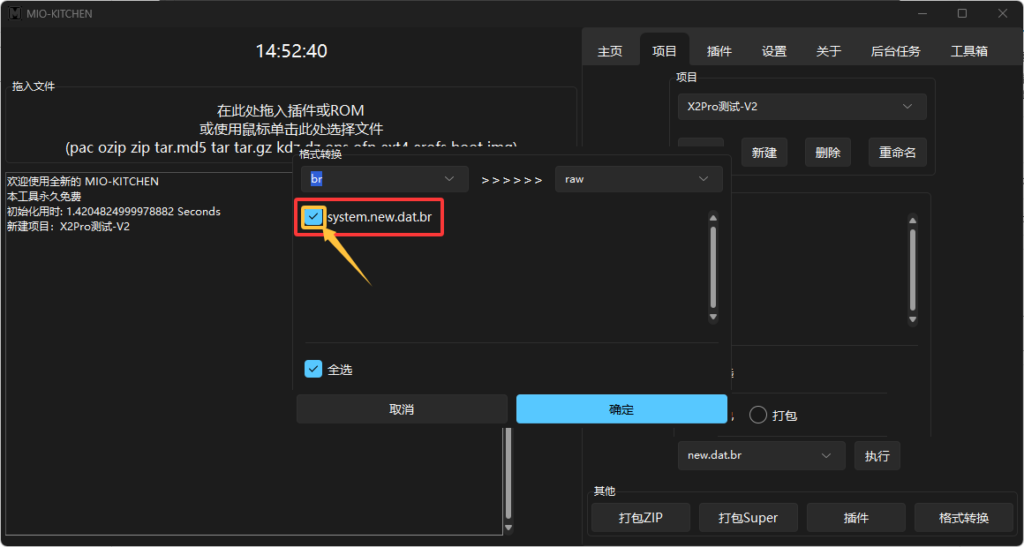
Task: Switch to the 主页 tab
Action: coord(610,51)
